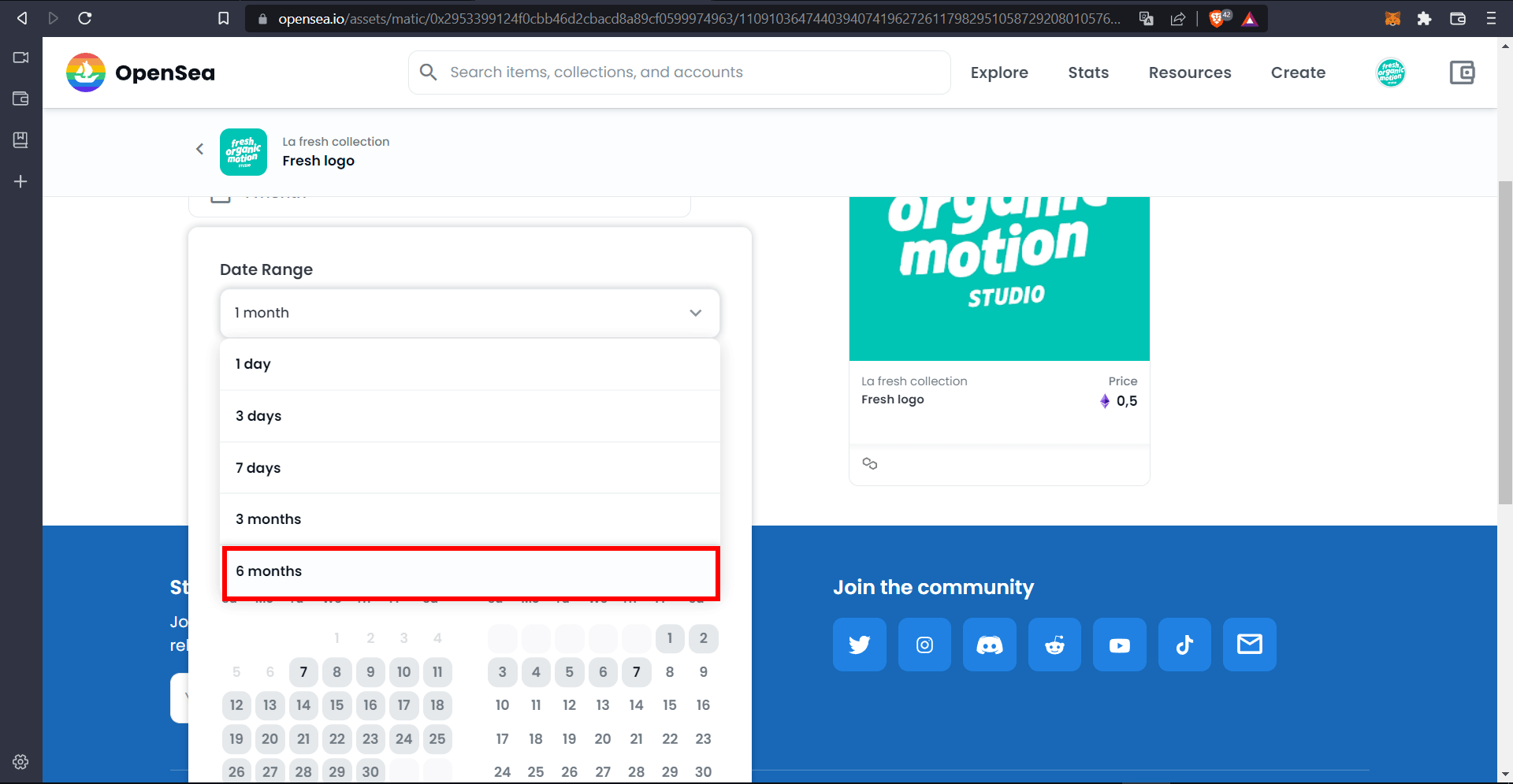Open the Create menu

tap(1298, 72)
